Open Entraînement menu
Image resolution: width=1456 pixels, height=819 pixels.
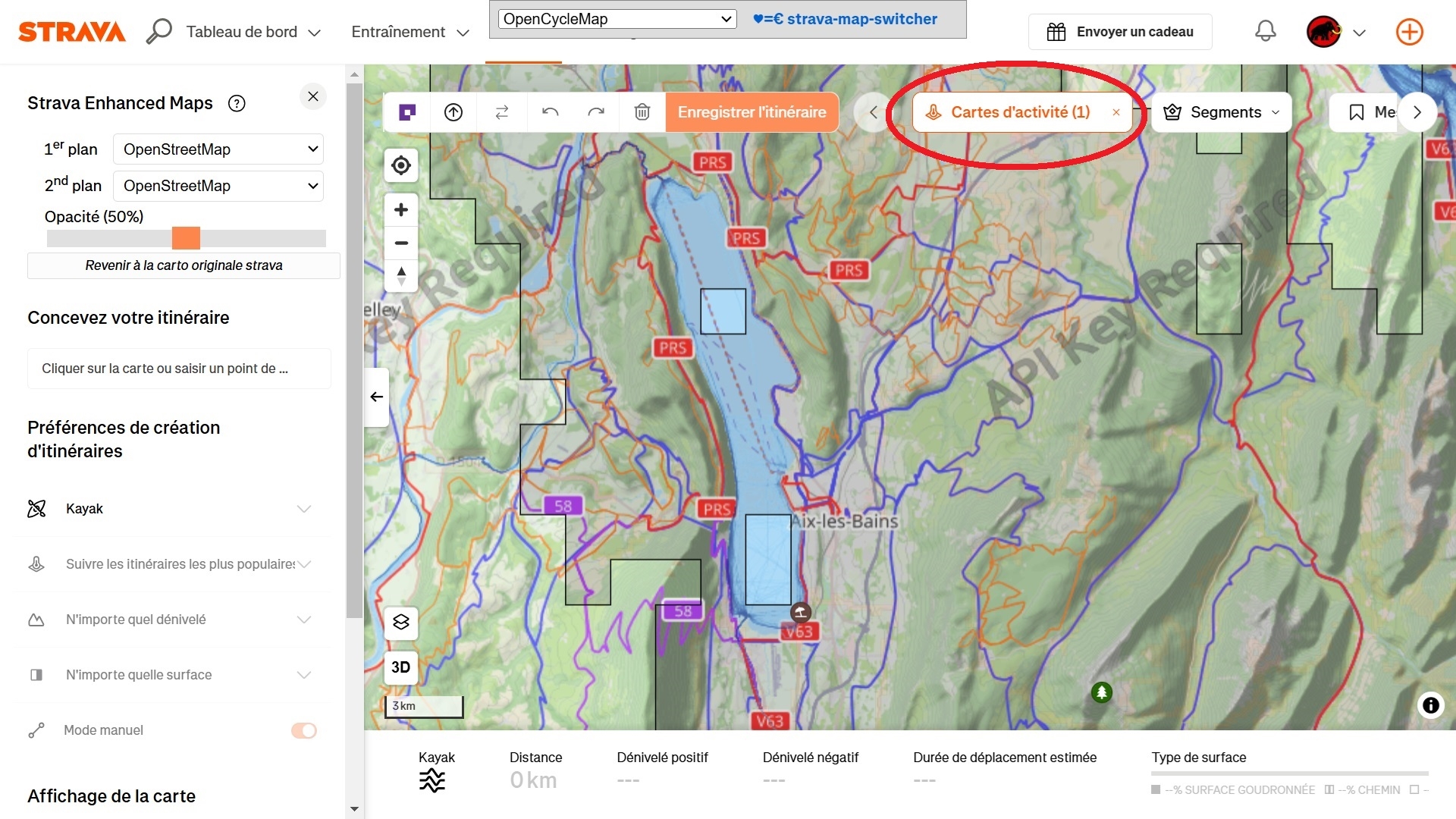(x=410, y=32)
